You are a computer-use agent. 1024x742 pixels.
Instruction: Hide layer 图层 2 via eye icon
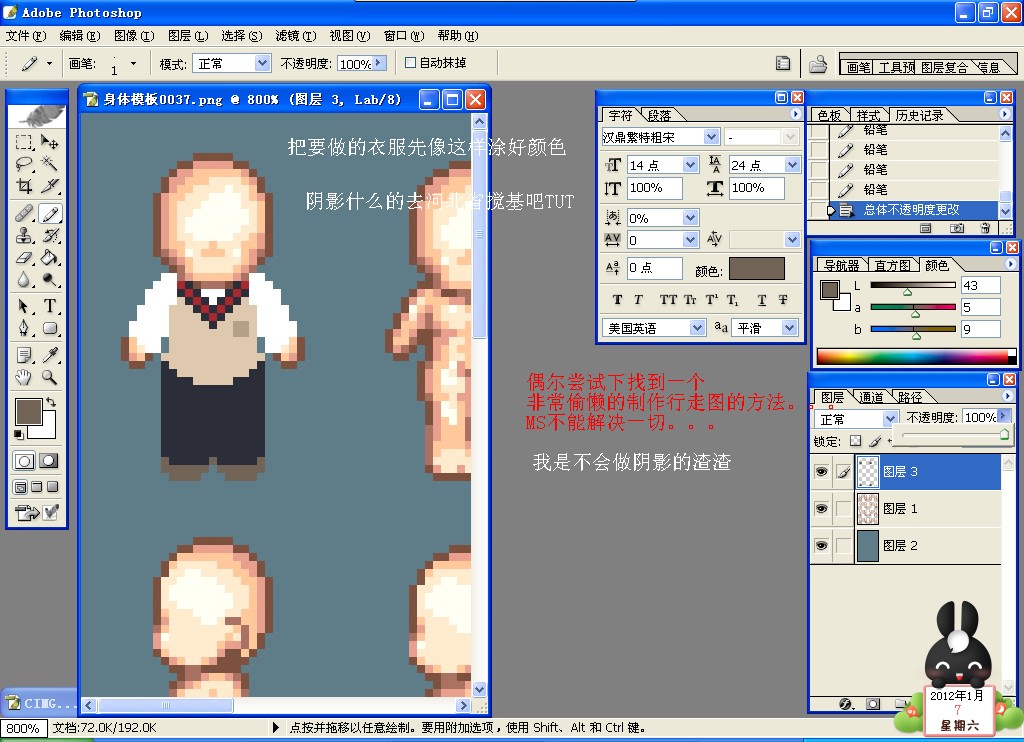(822, 545)
